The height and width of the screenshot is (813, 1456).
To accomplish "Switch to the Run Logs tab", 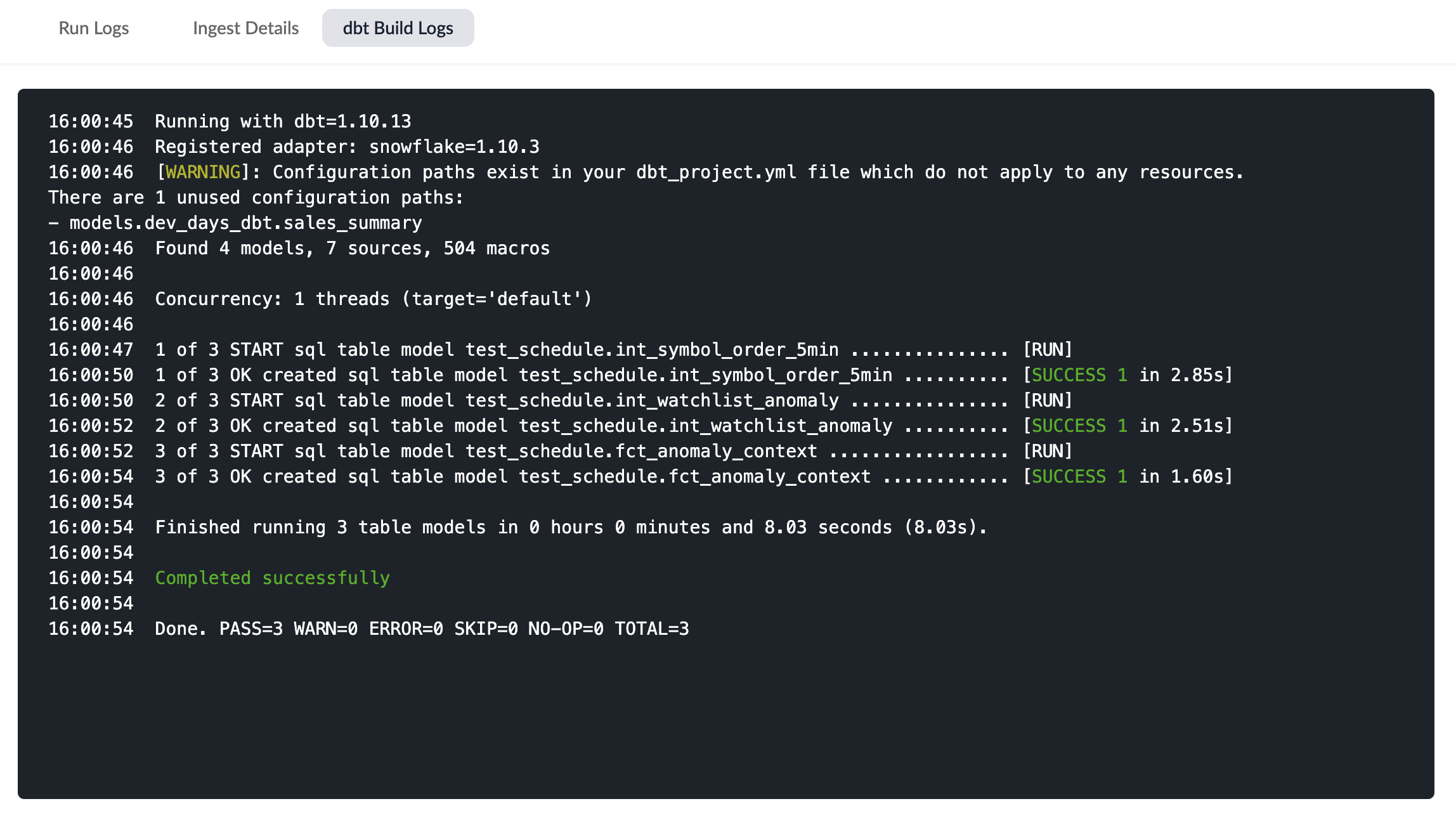I will (x=94, y=29).
